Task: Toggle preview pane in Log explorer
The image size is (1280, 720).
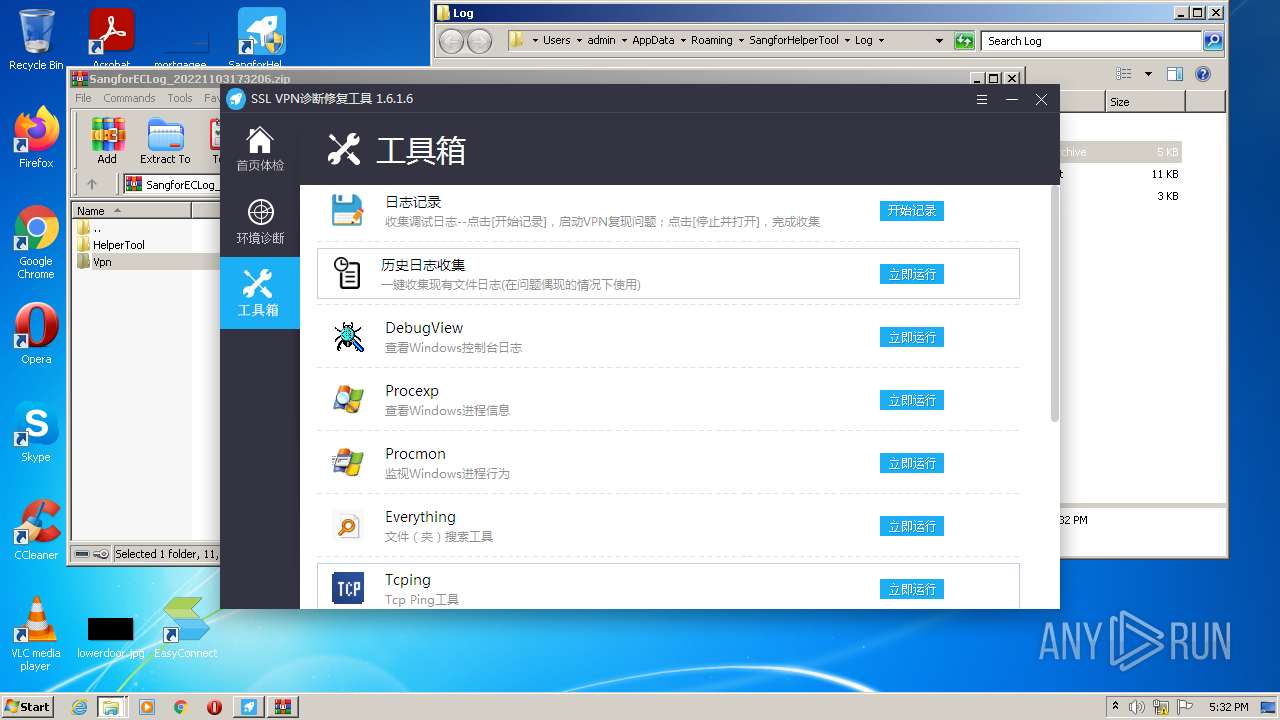Action: click(x=1175, y=74)
